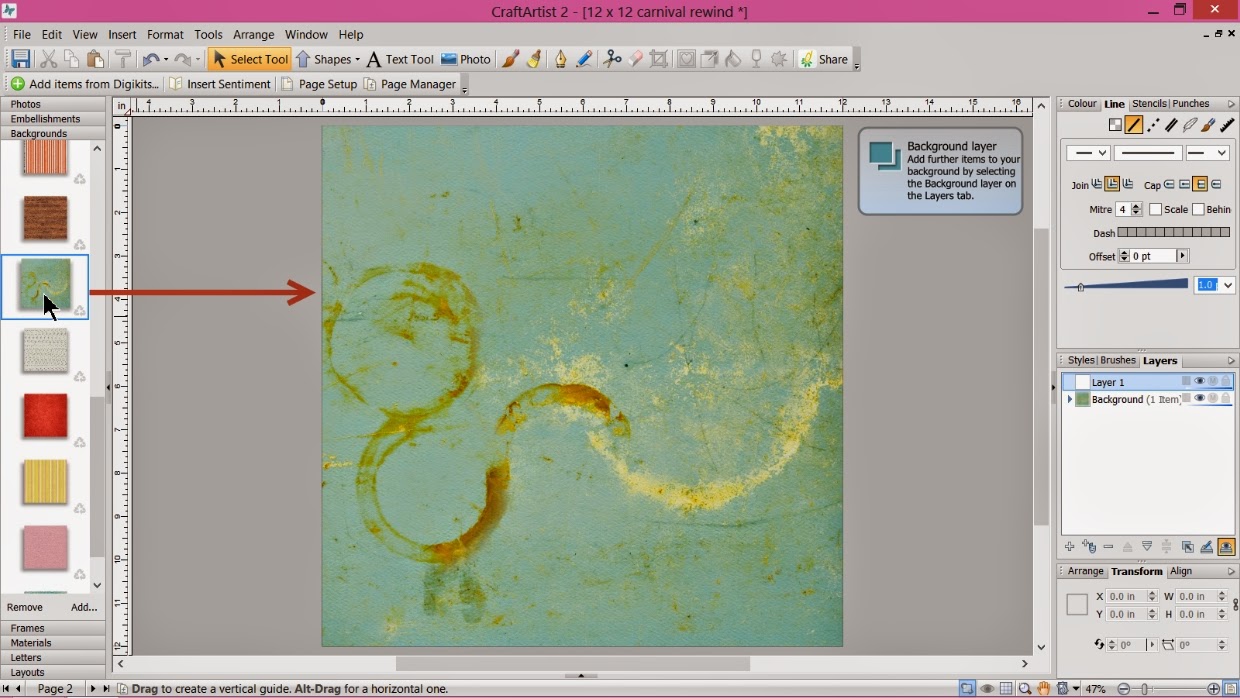Click the Share button

[x=824, y=59]
